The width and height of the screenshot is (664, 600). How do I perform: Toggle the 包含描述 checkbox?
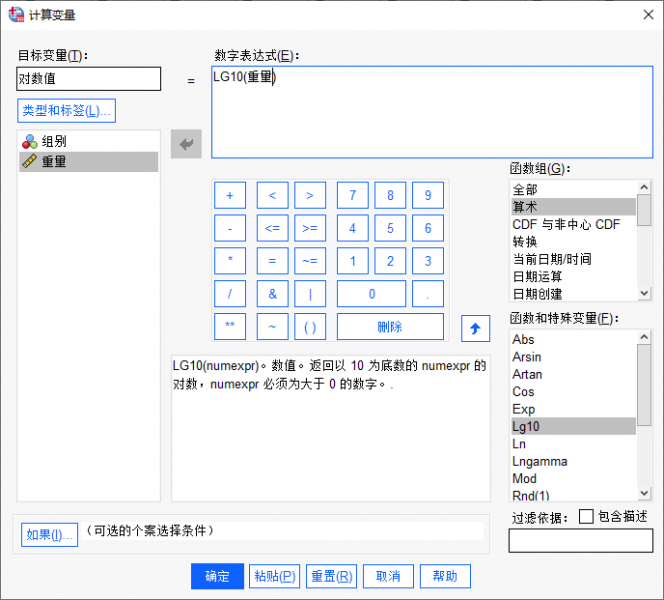(x=586, y=516)
